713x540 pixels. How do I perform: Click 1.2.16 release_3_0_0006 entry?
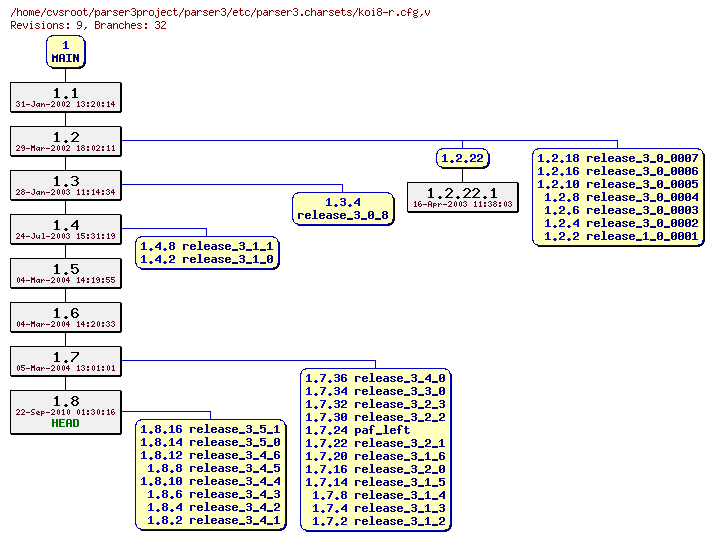[618, 171]
